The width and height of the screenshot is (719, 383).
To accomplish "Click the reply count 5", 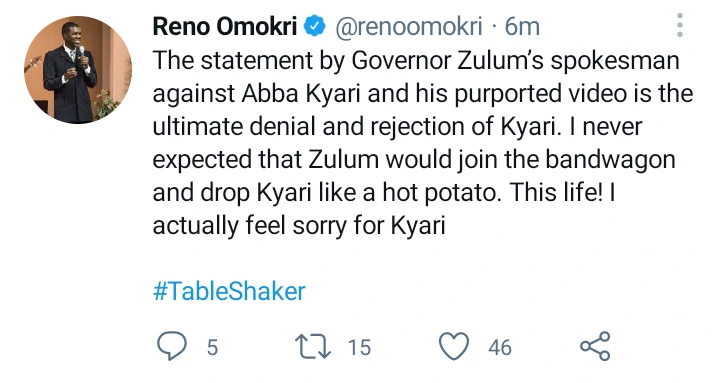I will 212,347.
